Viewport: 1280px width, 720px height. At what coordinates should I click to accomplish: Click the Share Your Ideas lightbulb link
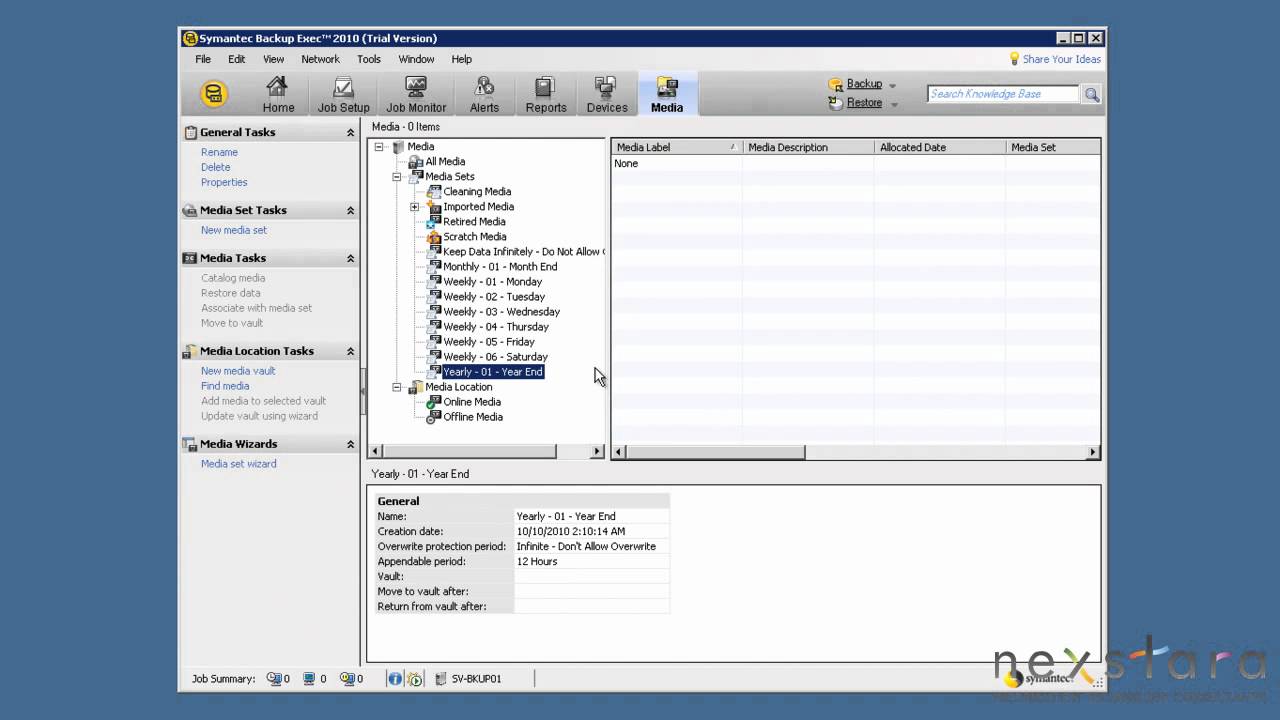[x=1054, y=59]
